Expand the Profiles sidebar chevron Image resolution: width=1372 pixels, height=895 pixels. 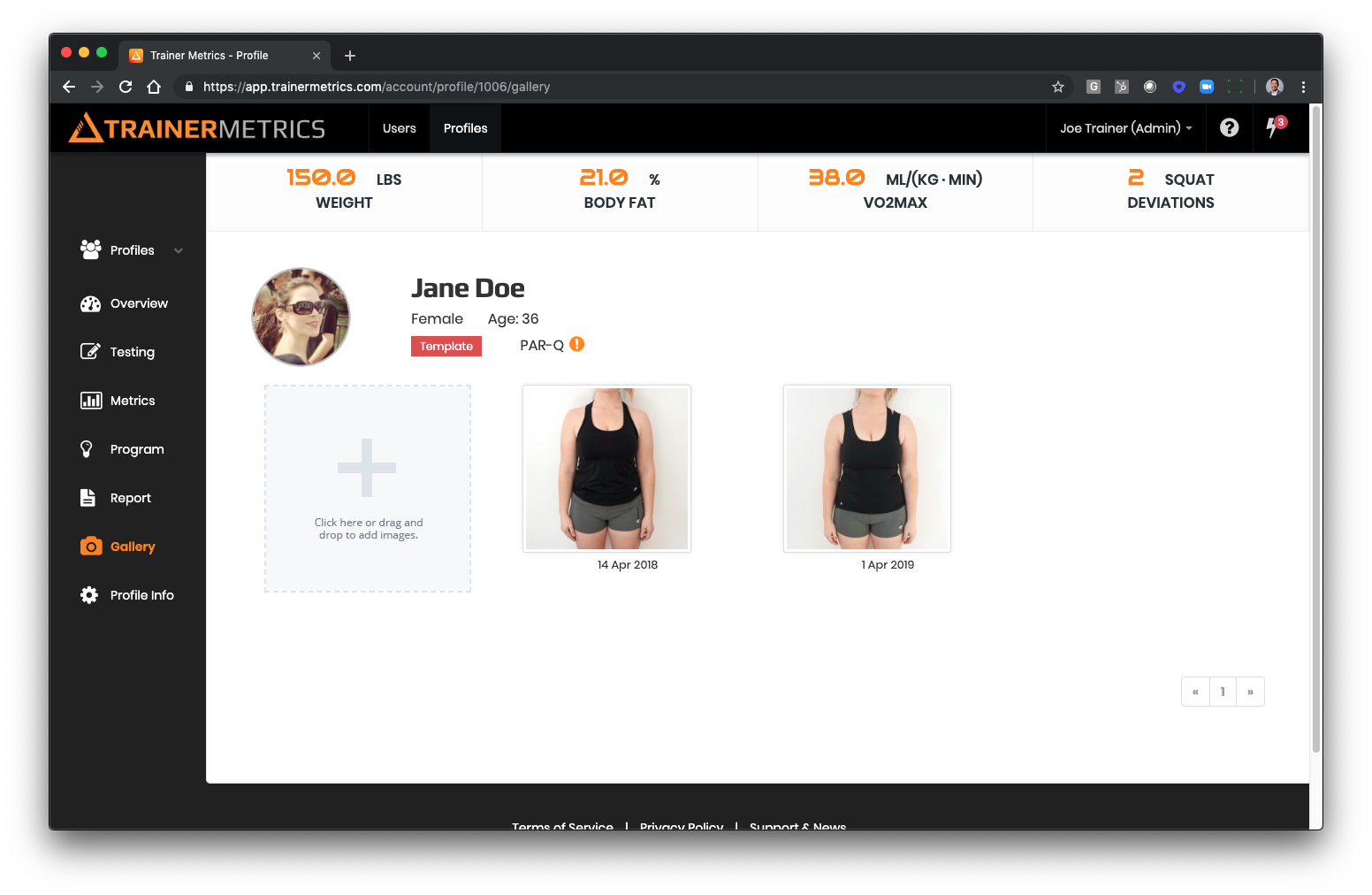tap(179, 250)
